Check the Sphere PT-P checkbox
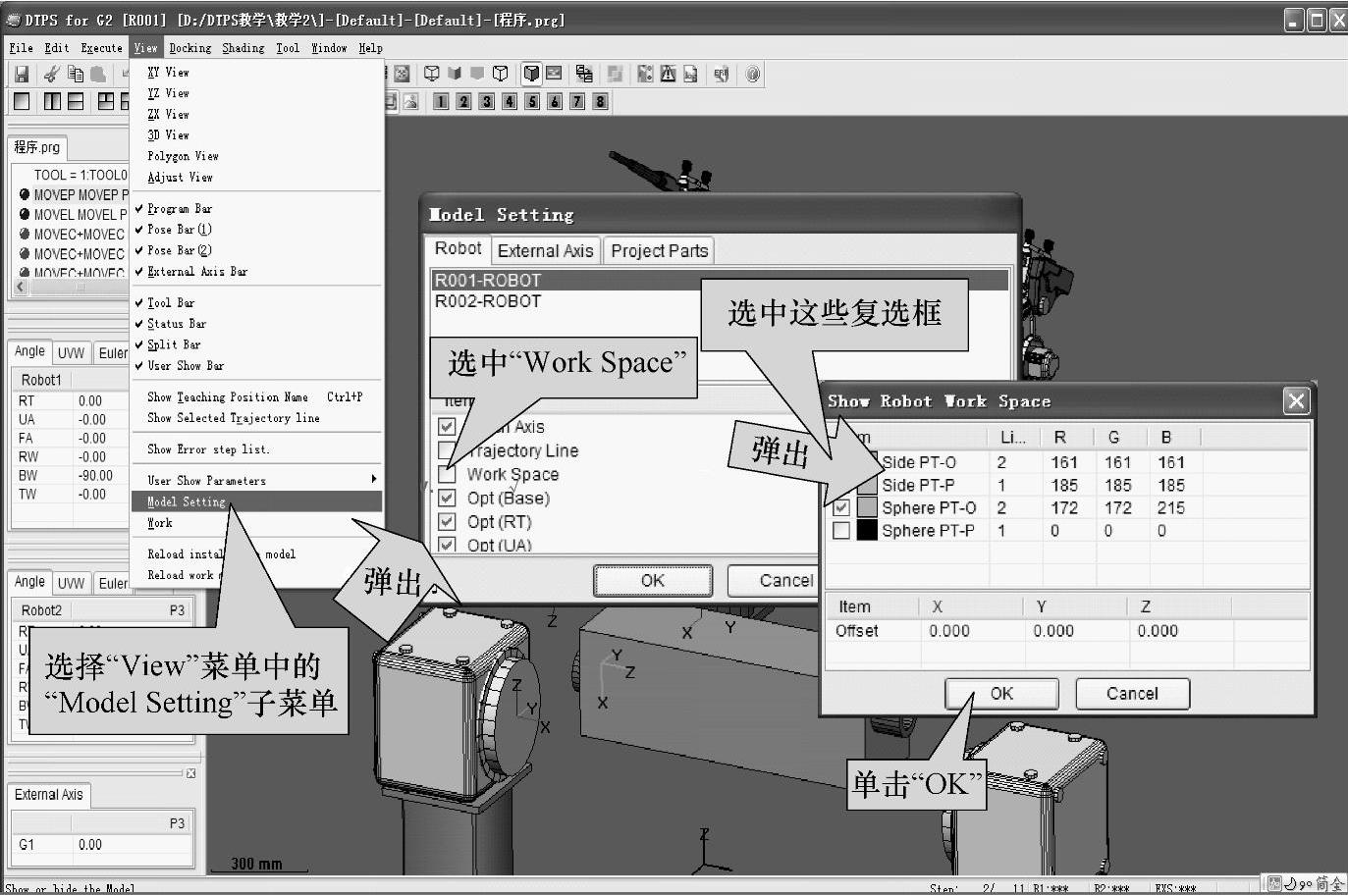 point(841,530)
